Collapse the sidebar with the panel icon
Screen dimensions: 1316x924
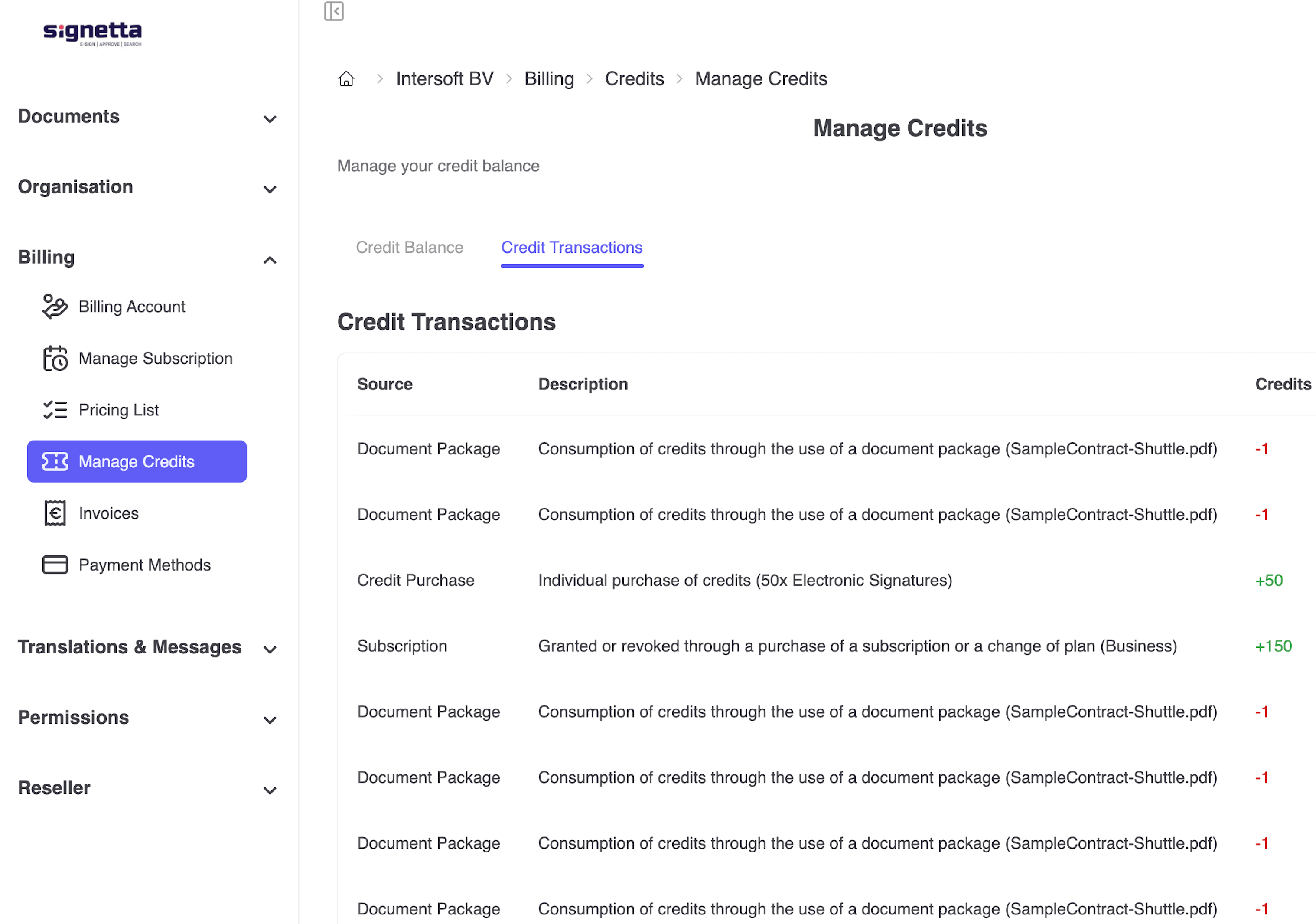click(335, 11)
